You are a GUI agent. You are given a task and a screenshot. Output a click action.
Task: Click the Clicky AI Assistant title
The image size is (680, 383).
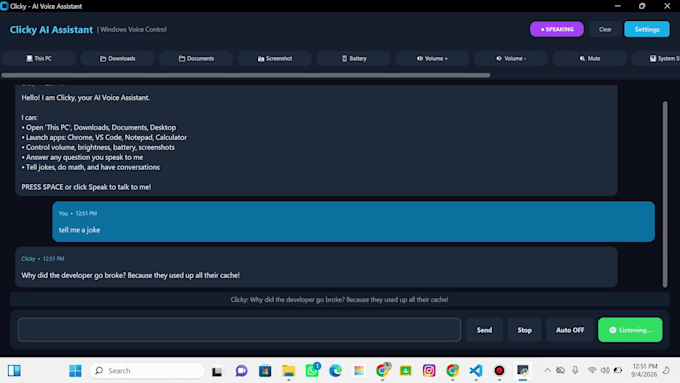click(51, 29)
